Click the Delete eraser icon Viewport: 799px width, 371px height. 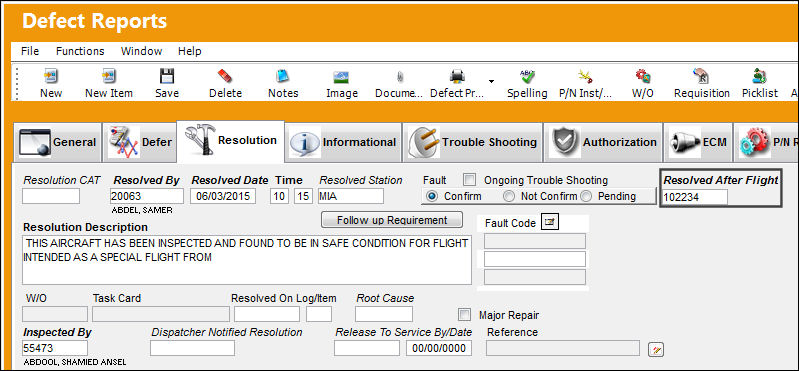click(x=225, y=76)
